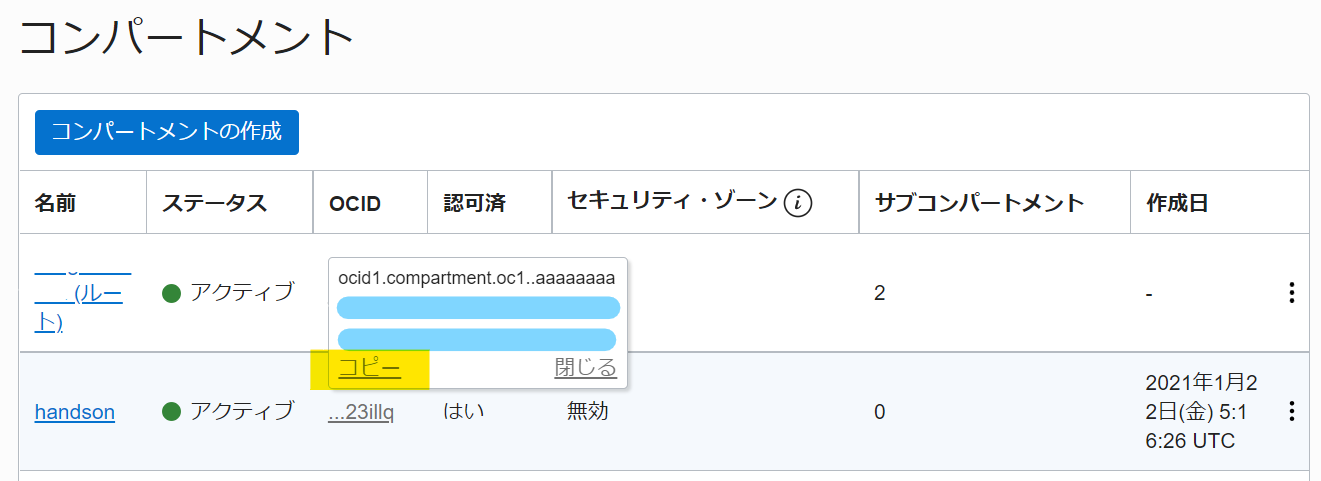Click the green status dot in root row

pyautogui.click(x=171, y=293)
